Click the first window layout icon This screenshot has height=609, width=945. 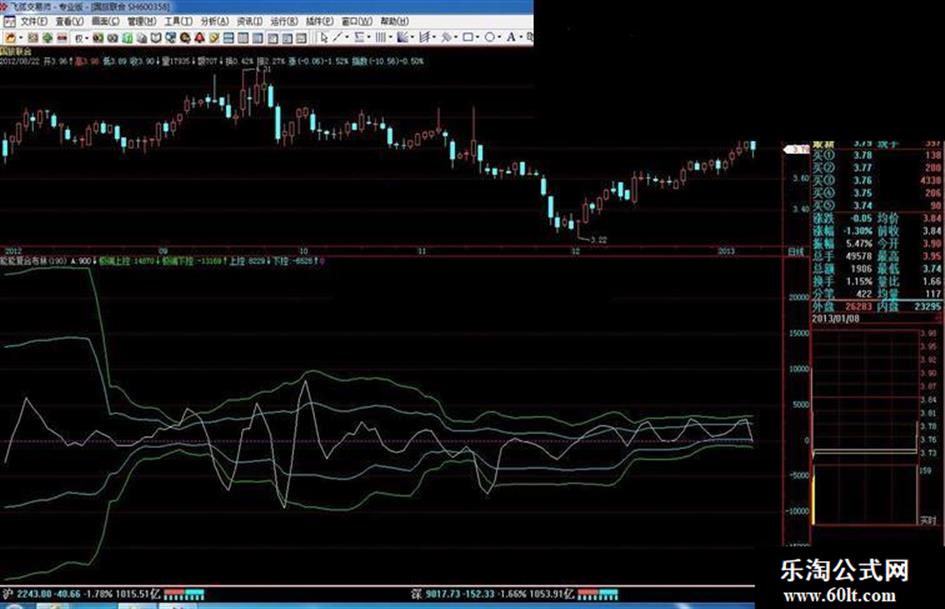click(228, 38)
